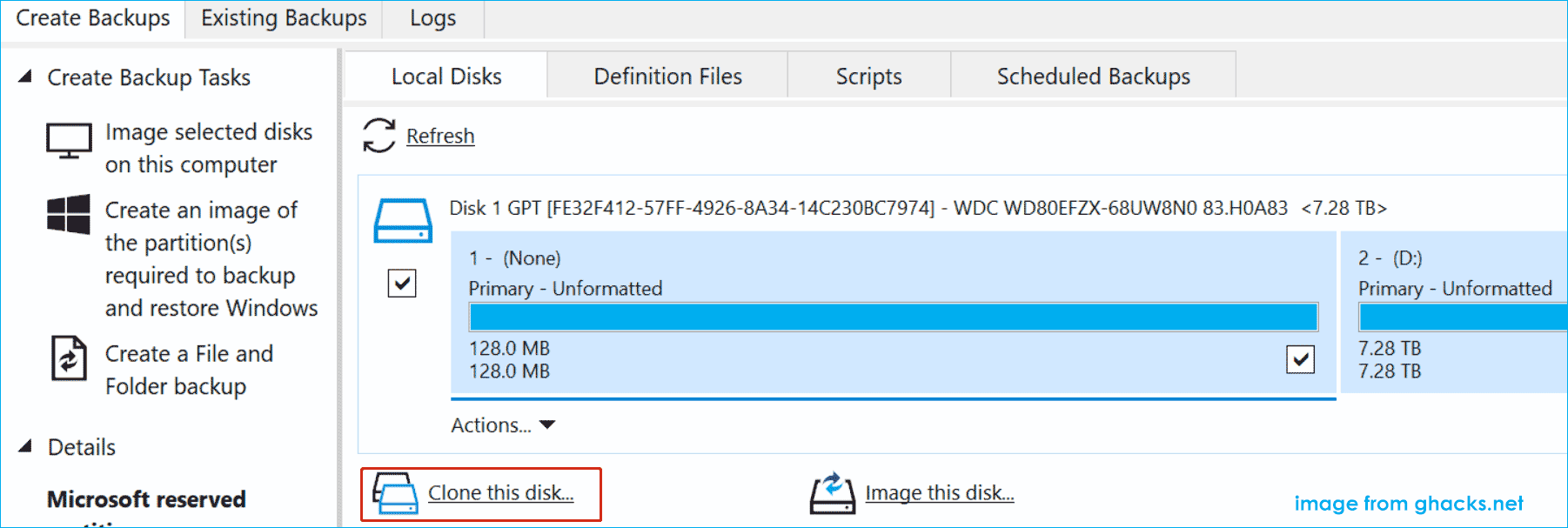
Task: Uncheck the partition 1 (None) checkbox
Action: click(x=1300, y=359)
